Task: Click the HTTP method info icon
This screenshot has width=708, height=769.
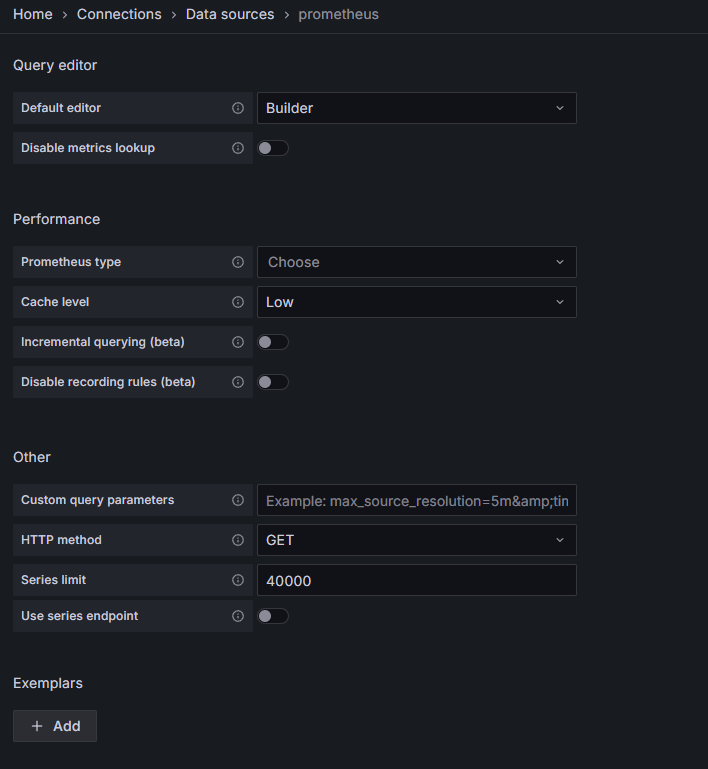Action: (238, 540)
